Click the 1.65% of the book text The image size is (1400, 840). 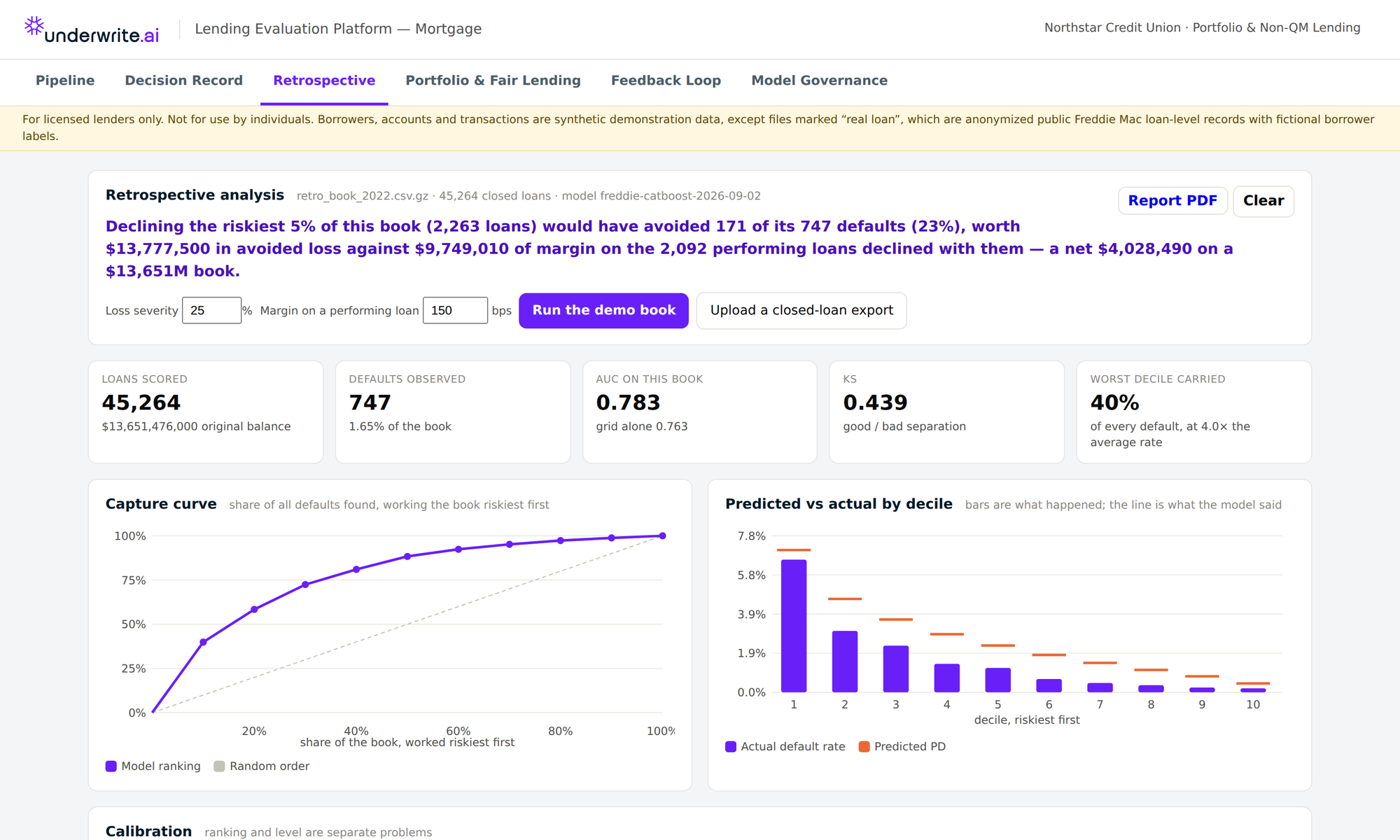click(400, 426)
